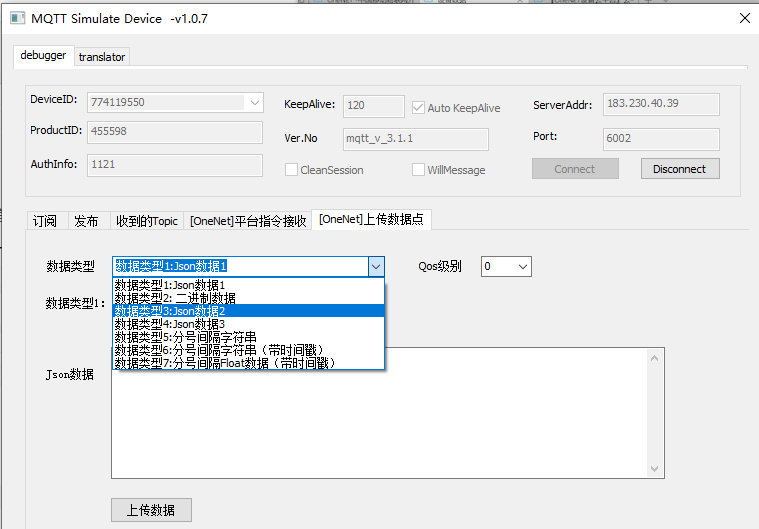Switch to the translator tab

click(102, 57)
